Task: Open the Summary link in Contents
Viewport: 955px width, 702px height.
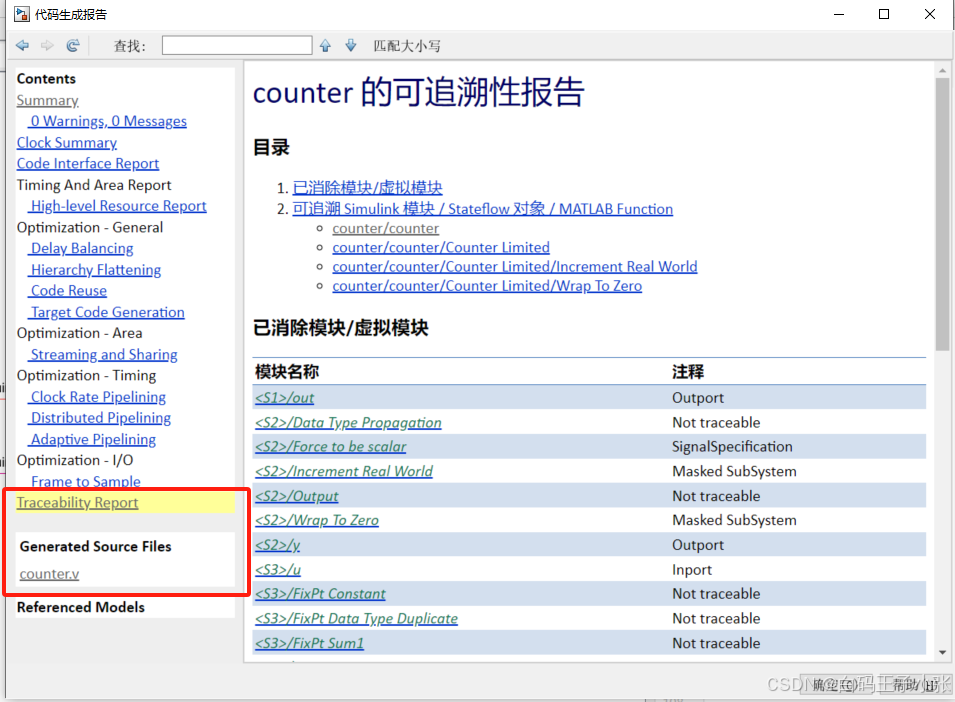Action: click(x=48, y=100)
